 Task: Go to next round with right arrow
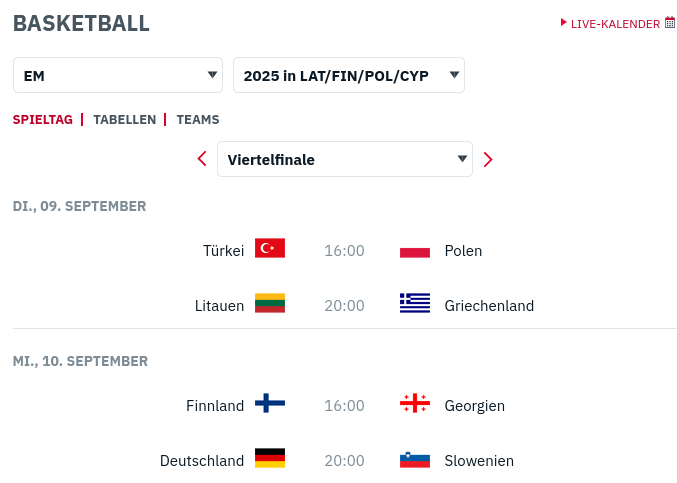[488, 159]
